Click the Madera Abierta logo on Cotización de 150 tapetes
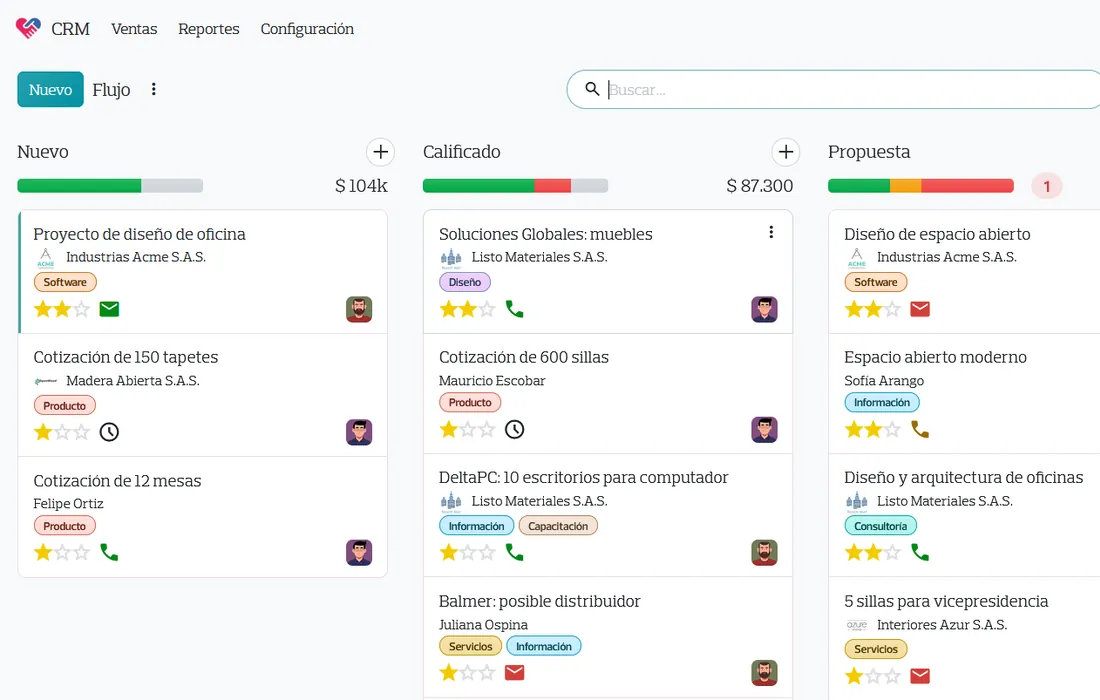 [x=46, y=381]
